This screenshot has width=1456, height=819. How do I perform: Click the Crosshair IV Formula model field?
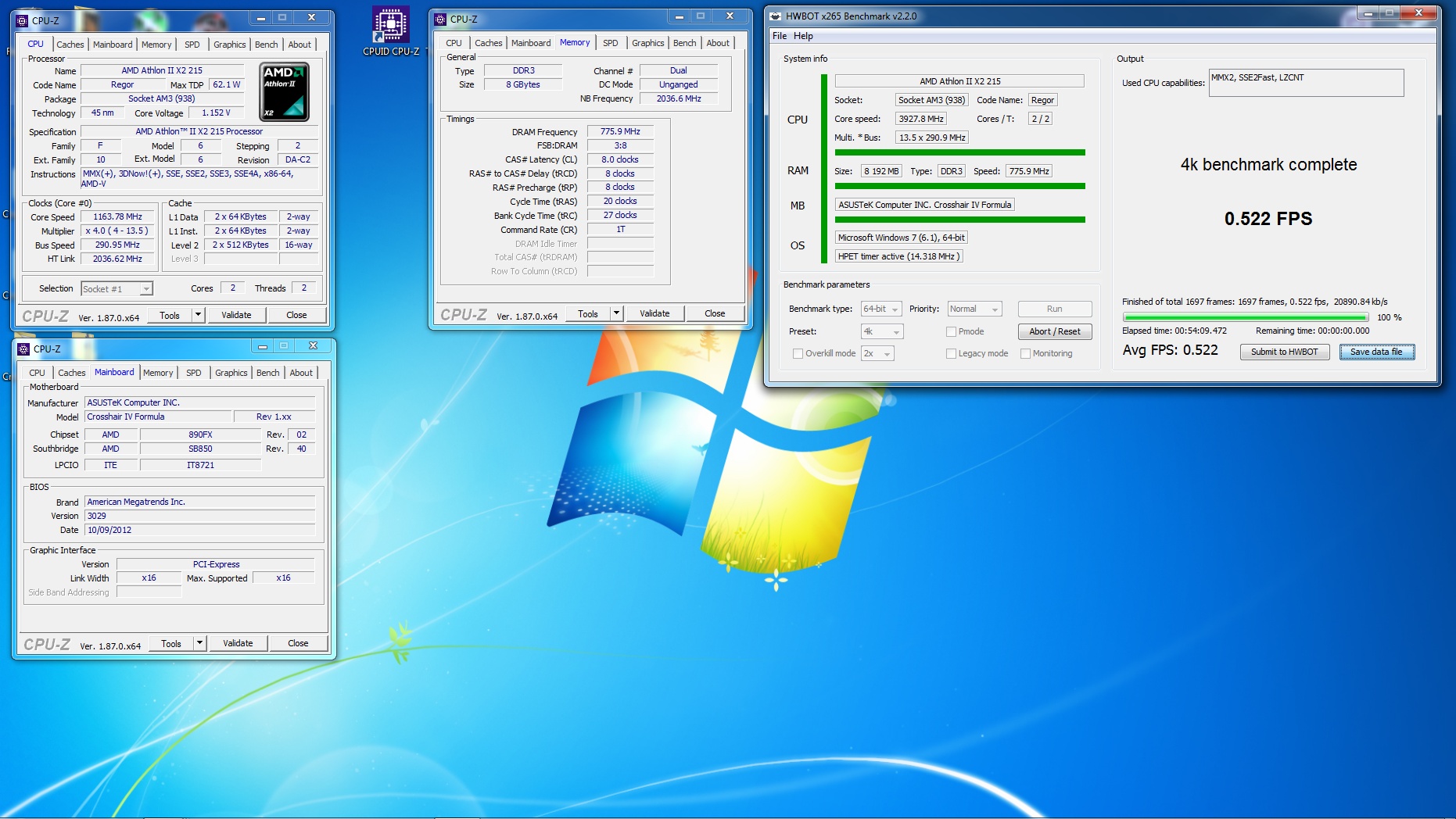[x=158, y=417]
